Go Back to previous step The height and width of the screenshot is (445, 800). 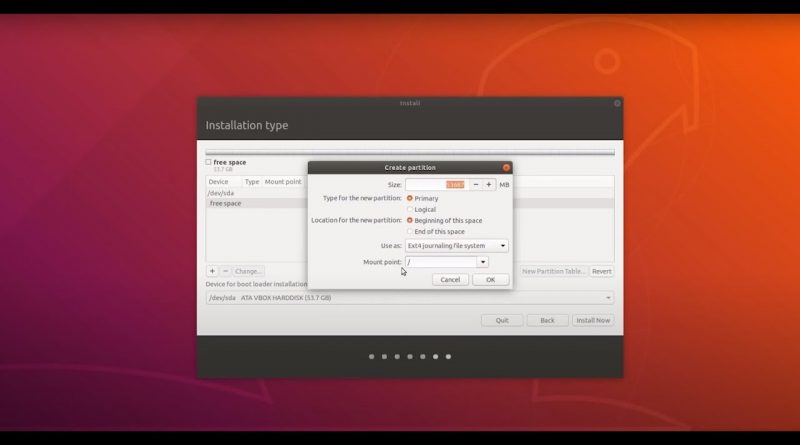[547, 320]
